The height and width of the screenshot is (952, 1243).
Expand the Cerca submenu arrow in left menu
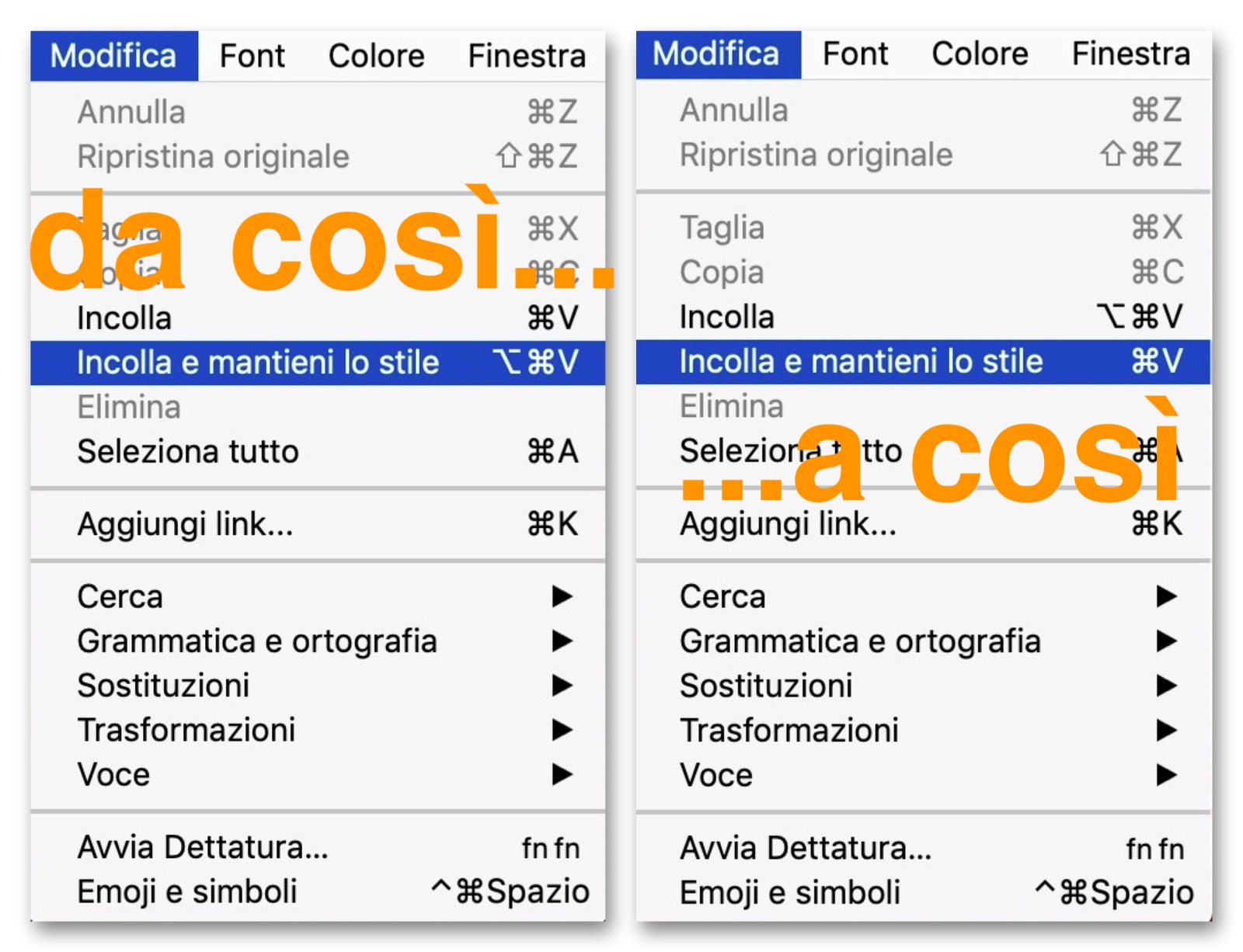click(562, 596)
